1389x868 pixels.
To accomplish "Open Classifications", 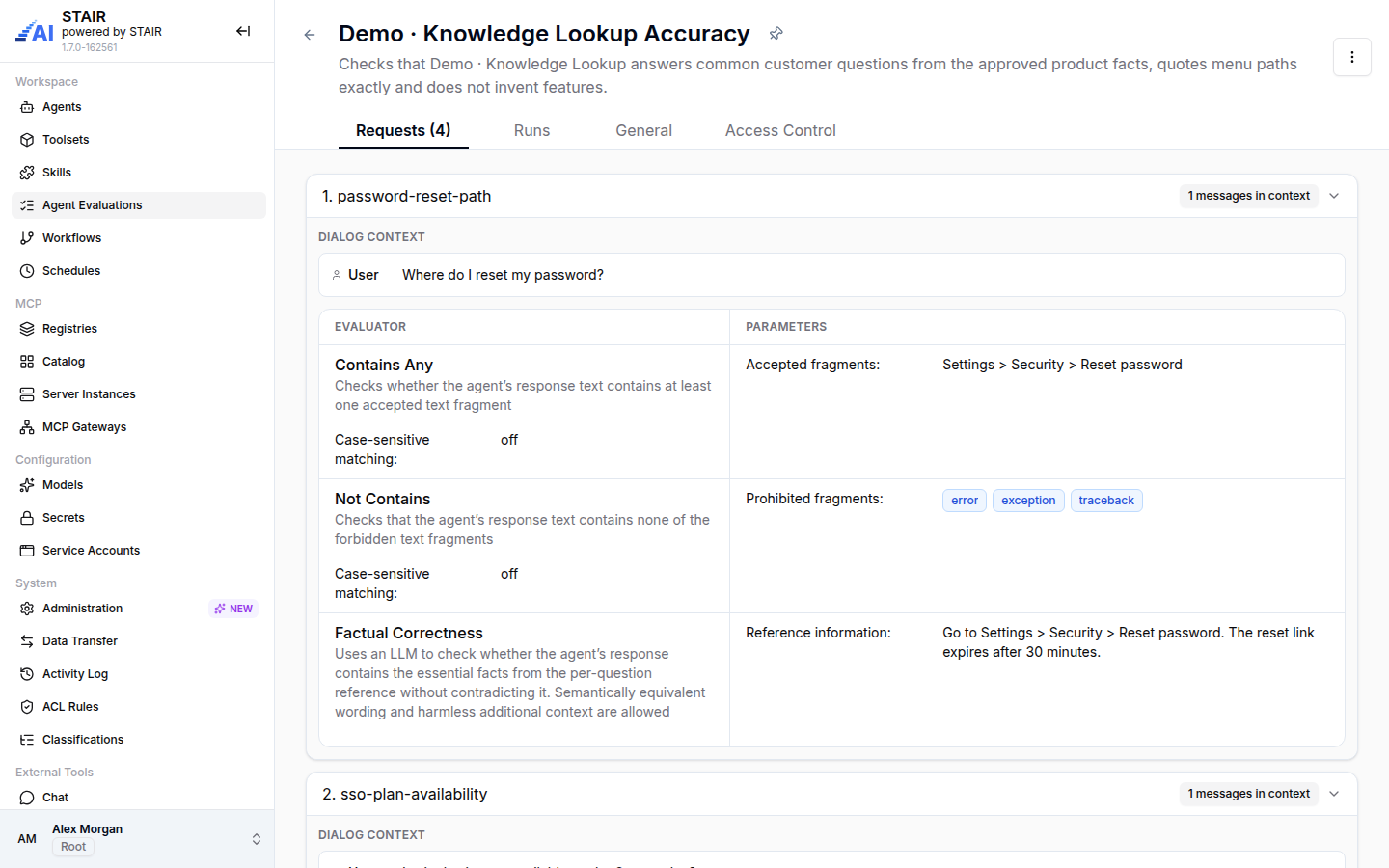I will (x=139, y=740).
